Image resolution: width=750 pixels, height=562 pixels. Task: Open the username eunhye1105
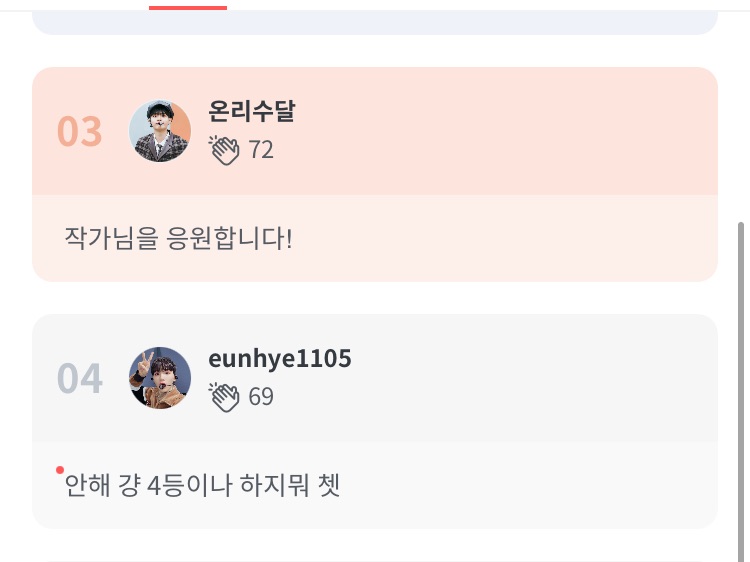point(280,359)
